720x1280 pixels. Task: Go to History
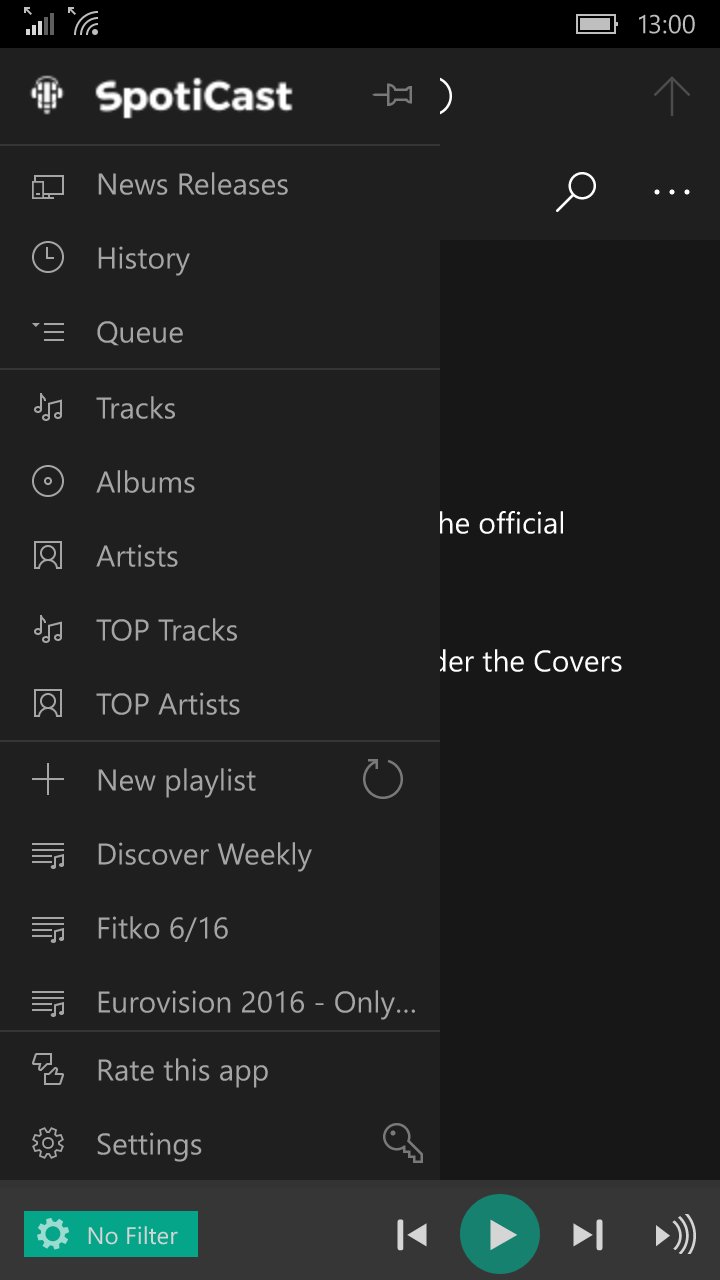220,259
